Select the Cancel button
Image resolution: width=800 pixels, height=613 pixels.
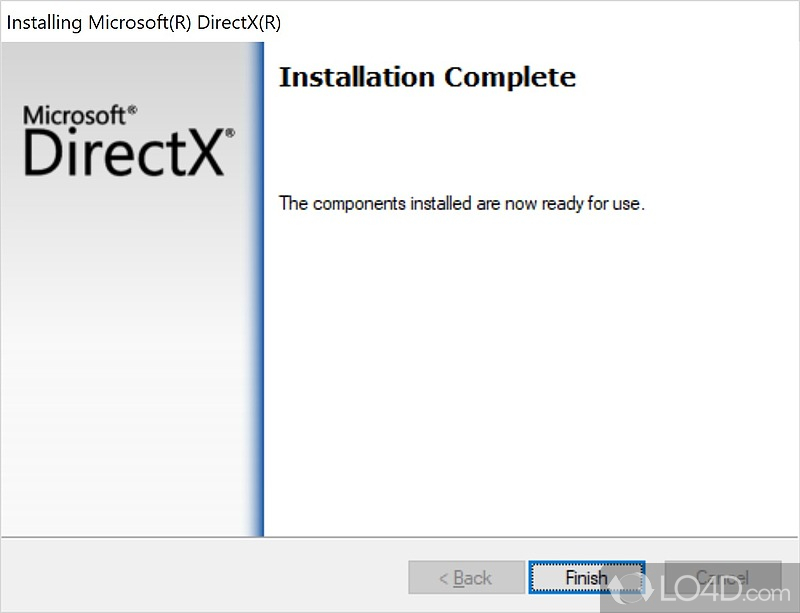point(722,577)
